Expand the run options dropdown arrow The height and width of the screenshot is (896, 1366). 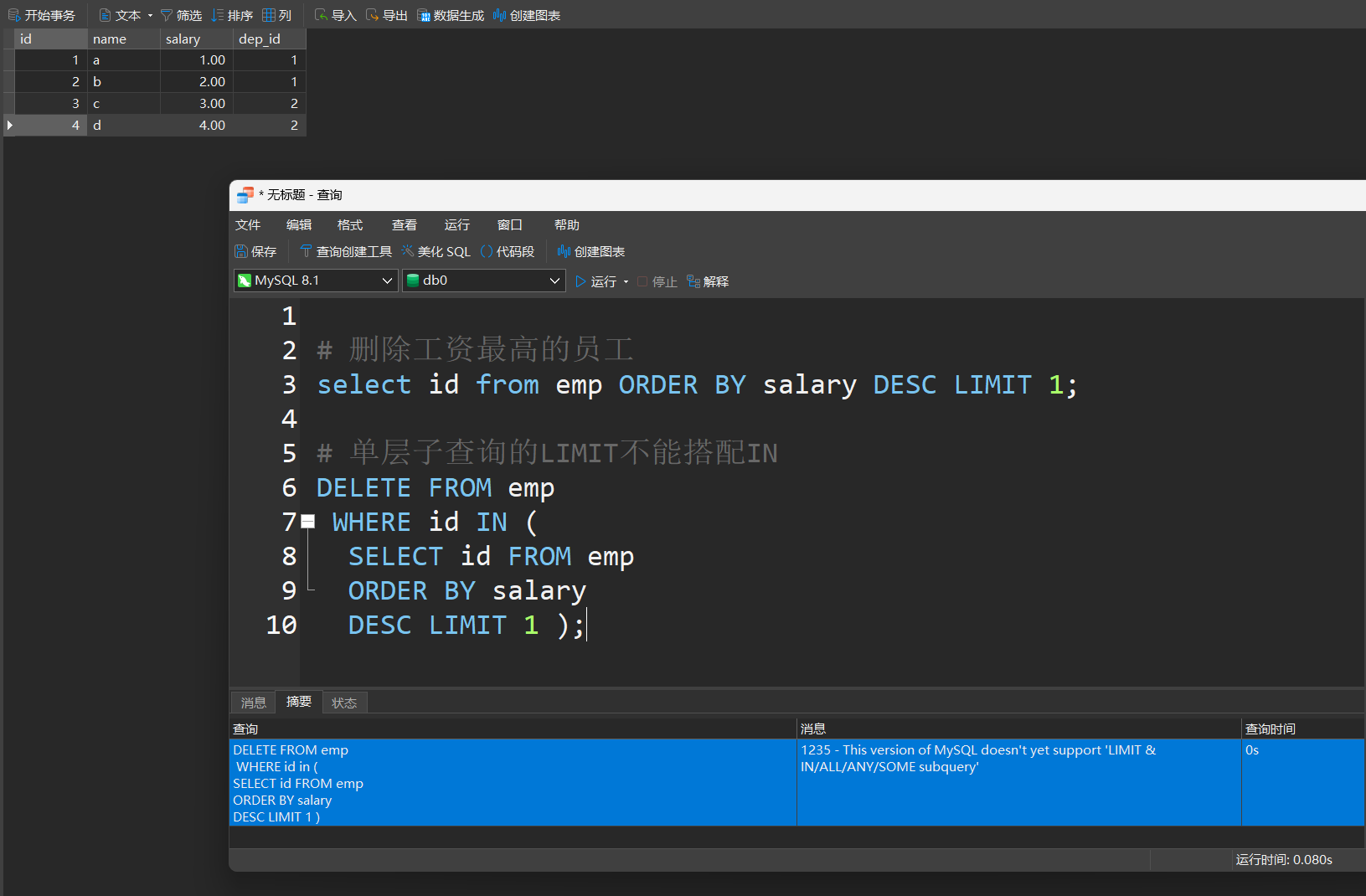[626, 281]
